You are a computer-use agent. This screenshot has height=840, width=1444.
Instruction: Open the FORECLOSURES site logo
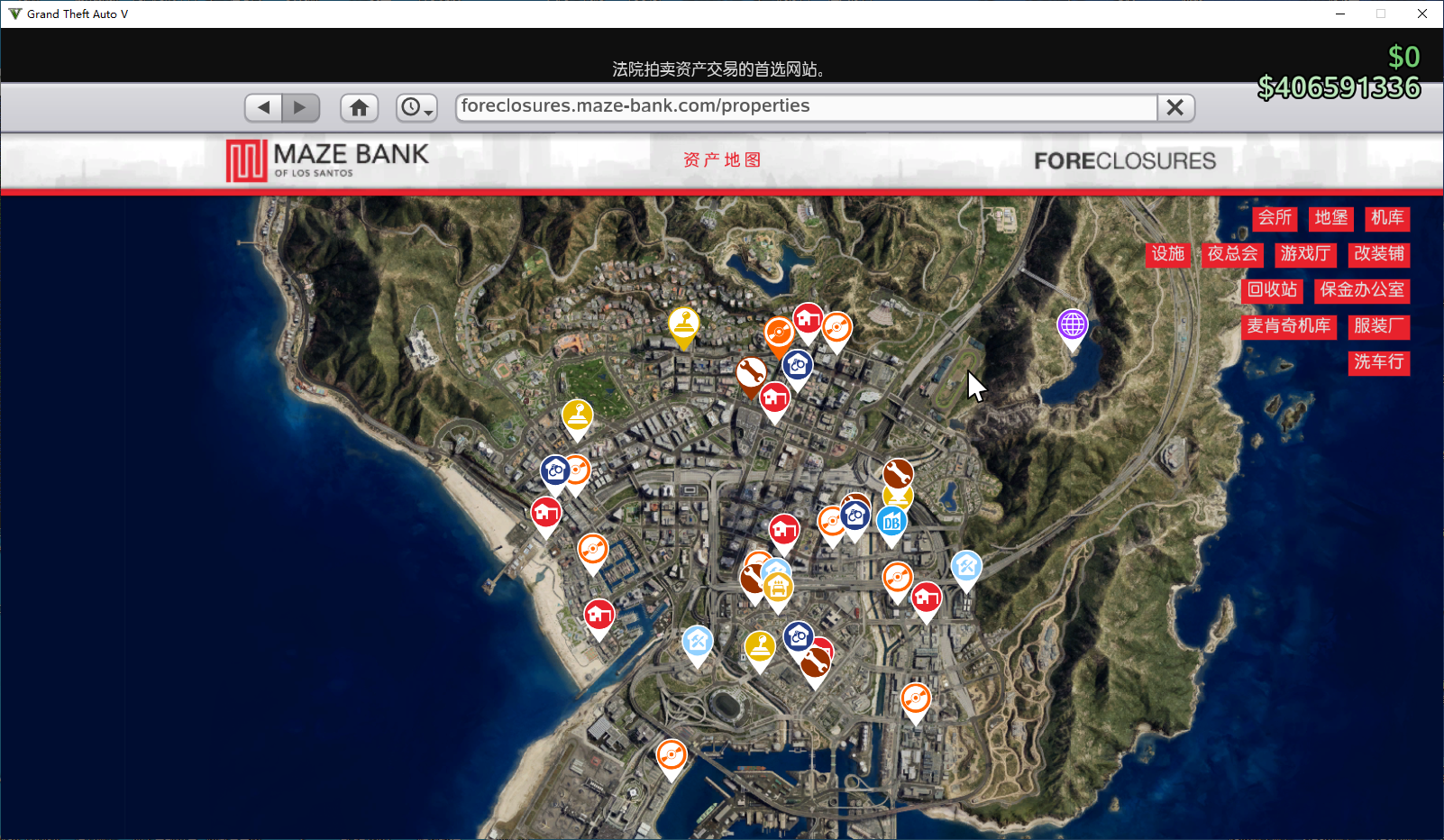click(1125, 160)
